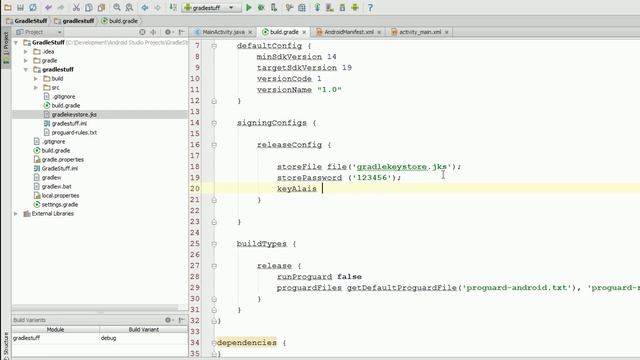Select gradlekeystore.jks in the project tree
The width and height of the screenshot is (640, 360).
click(x=74, y=115)
